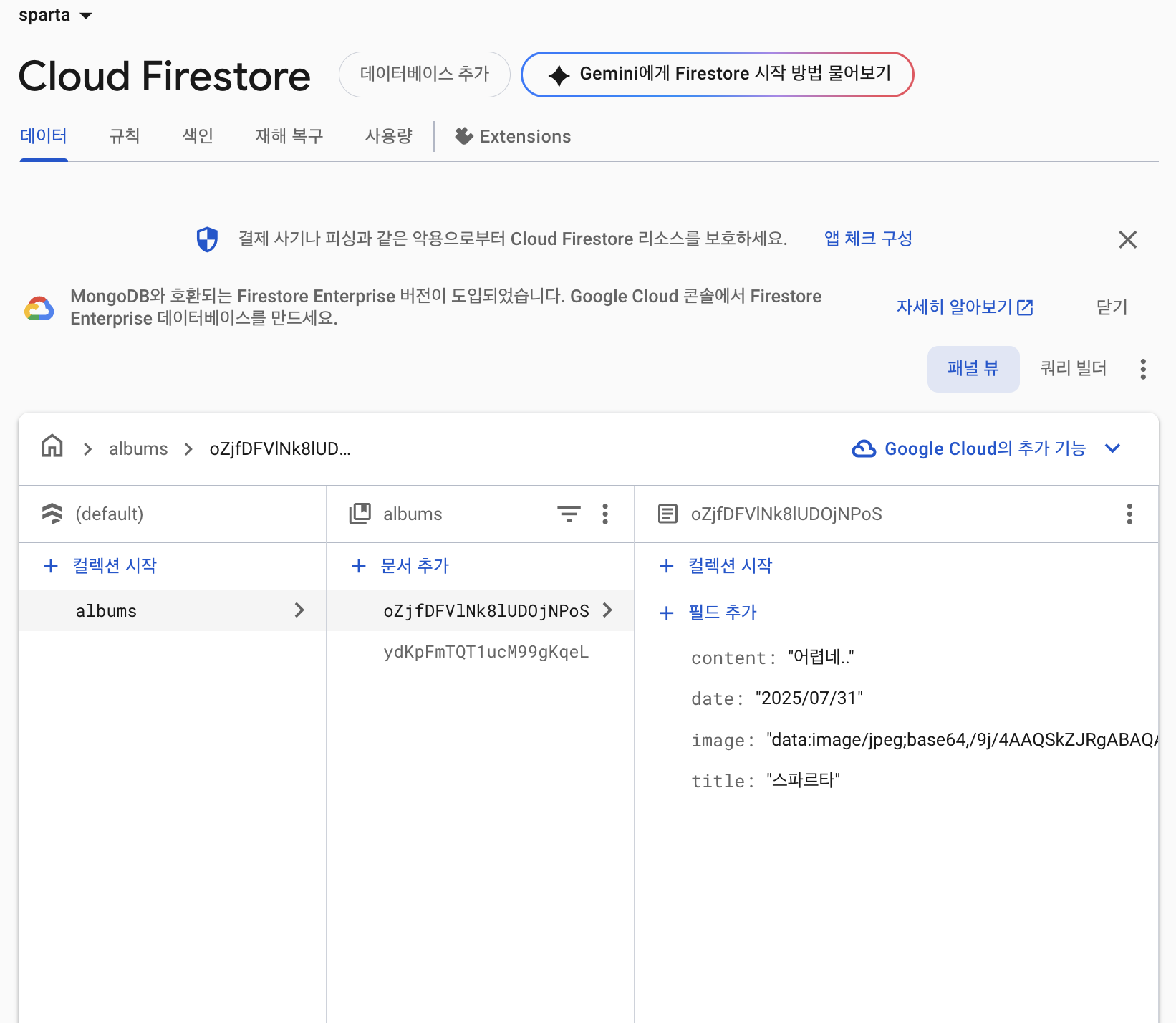Screen dimensions: 1176x1023
Task: Click the shield security icon in banner
Action: (x=207, y=239)
